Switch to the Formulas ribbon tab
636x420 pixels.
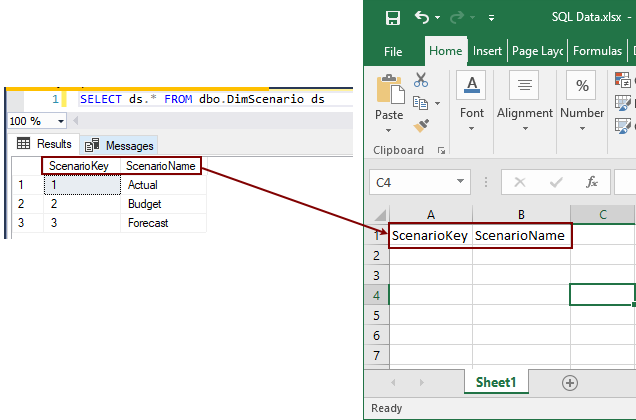[x=597, y=51]
